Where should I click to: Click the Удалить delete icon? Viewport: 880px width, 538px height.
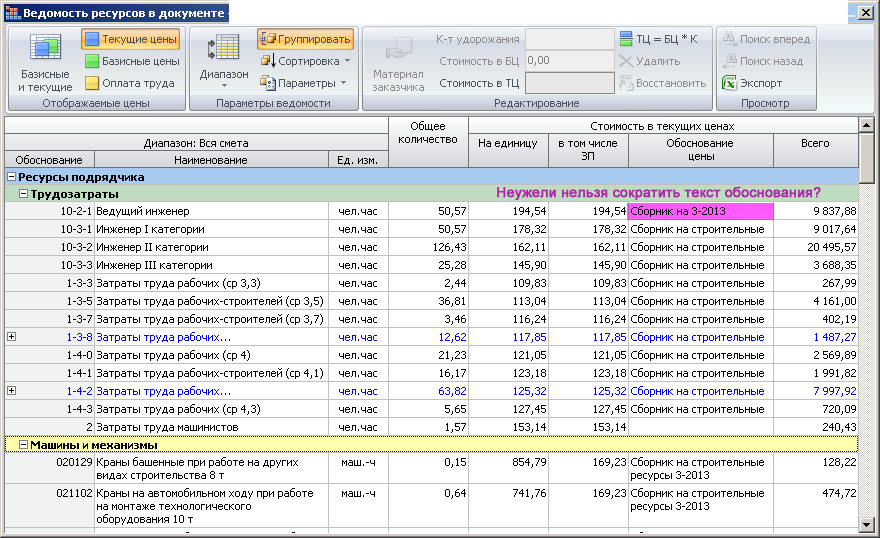click(x=626, y=61)
